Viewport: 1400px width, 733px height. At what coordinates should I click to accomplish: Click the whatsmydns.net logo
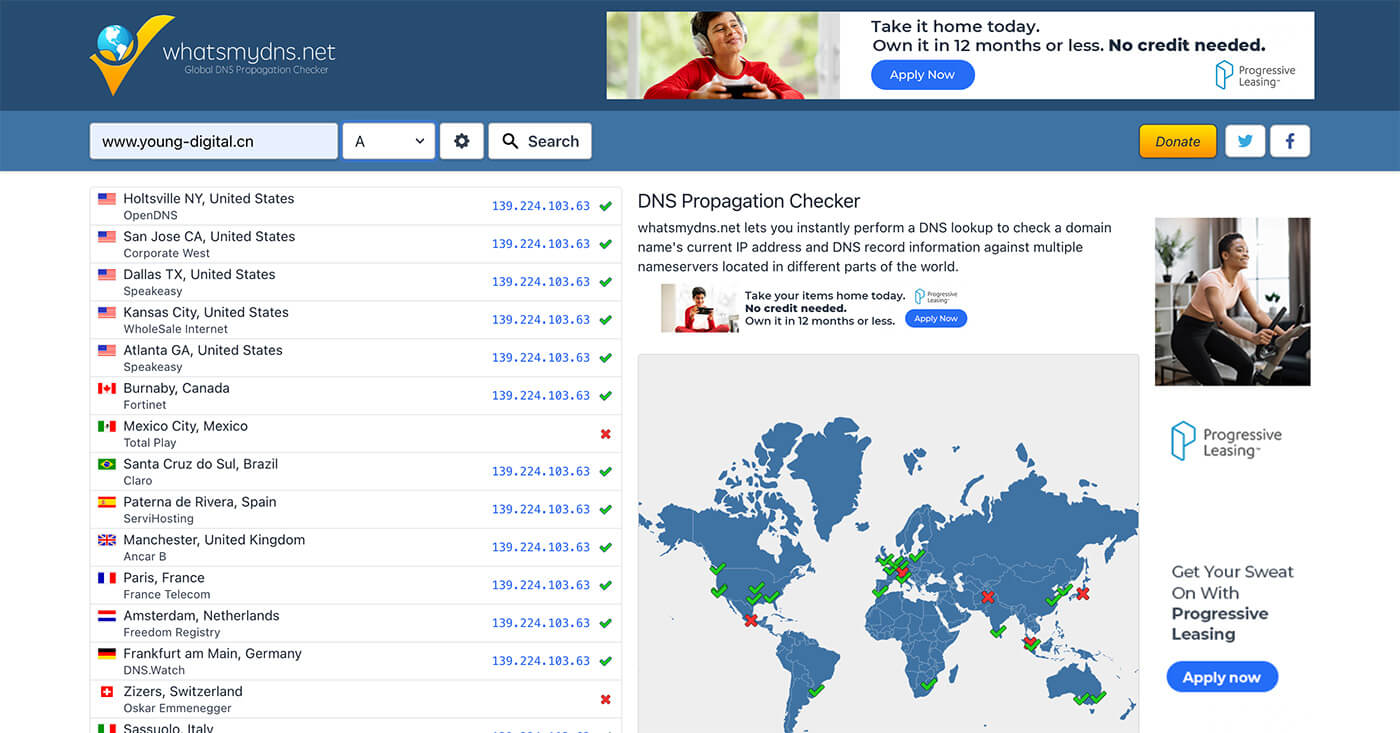pos(212,55)
